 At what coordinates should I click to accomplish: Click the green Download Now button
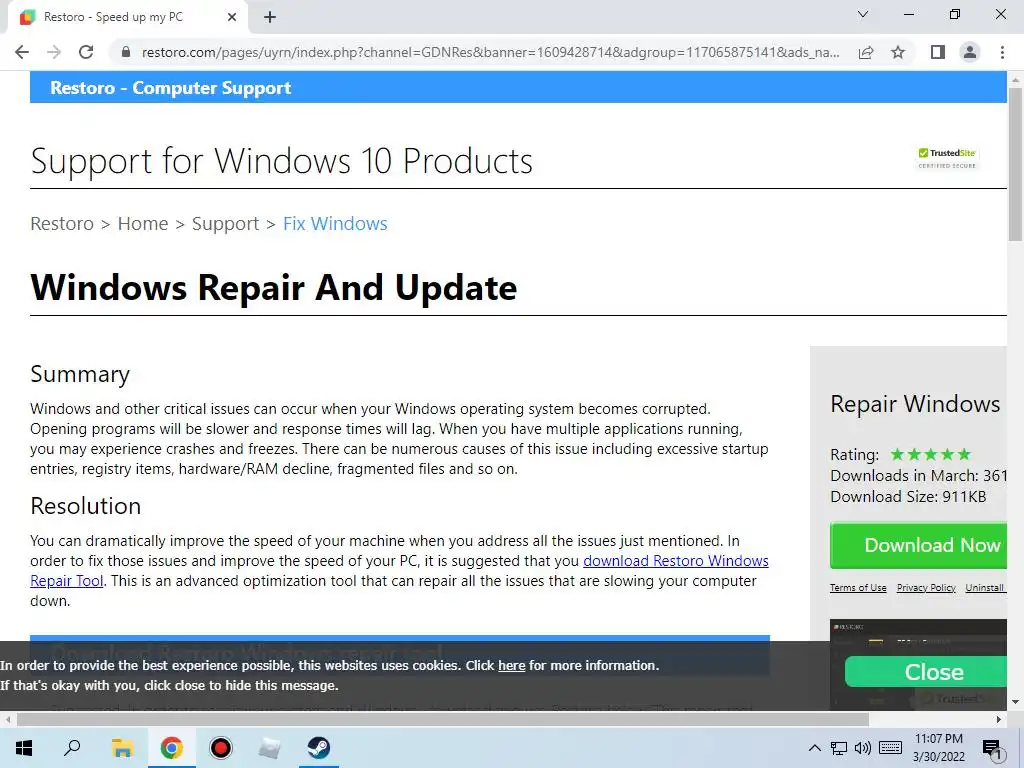coord(919,545)
